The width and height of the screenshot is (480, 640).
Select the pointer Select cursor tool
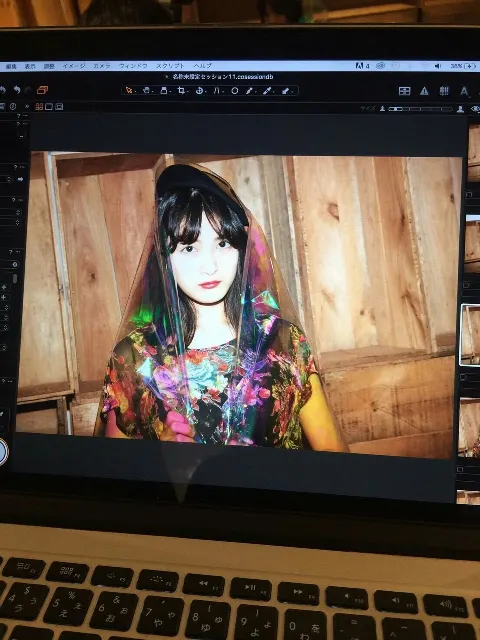(129, 90)
